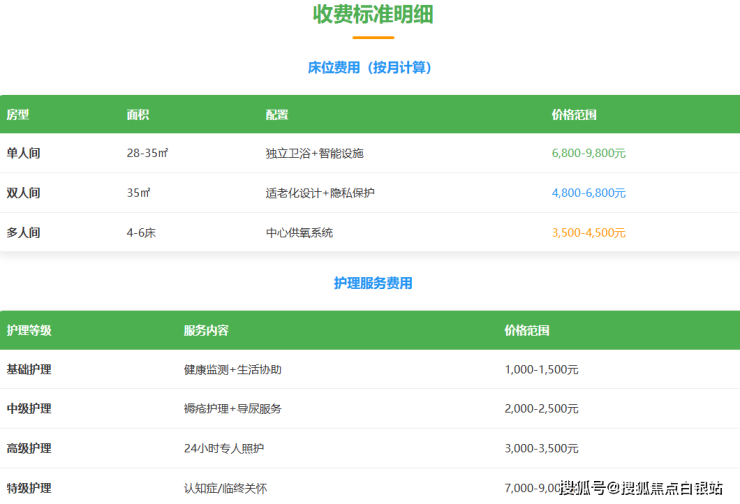Select the 基础护理 row label
Screen dimensions: 740x504
point(29,370)
